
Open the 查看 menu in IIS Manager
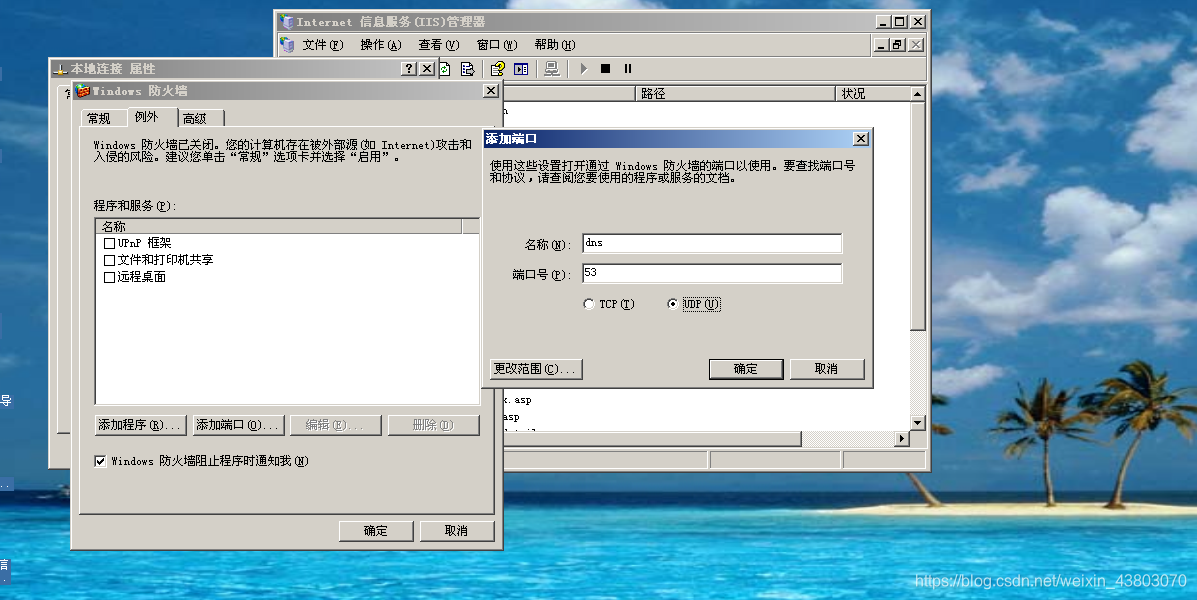pos(439,45)
